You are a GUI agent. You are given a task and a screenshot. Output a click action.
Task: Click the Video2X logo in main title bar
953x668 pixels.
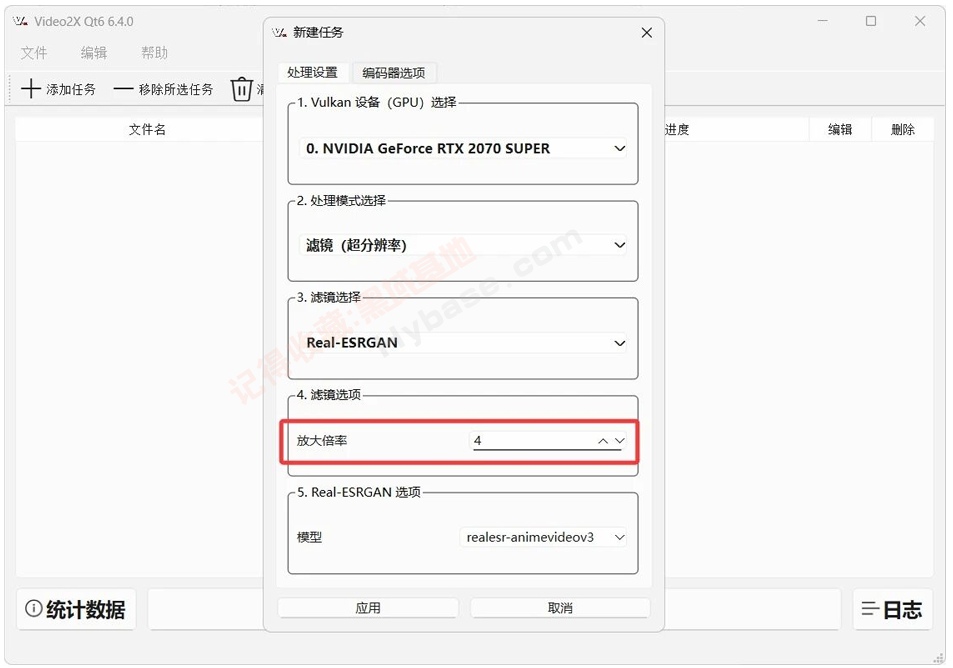pyautogui.click(x=20, y=21)
